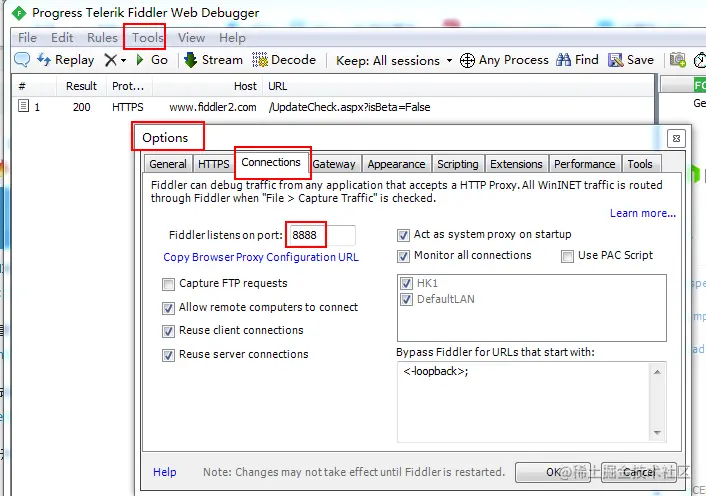Viewport: 706px width, 496px height.
Task: Open the Remove sessions dropdown arrow
Action: [x=123, y=60]
